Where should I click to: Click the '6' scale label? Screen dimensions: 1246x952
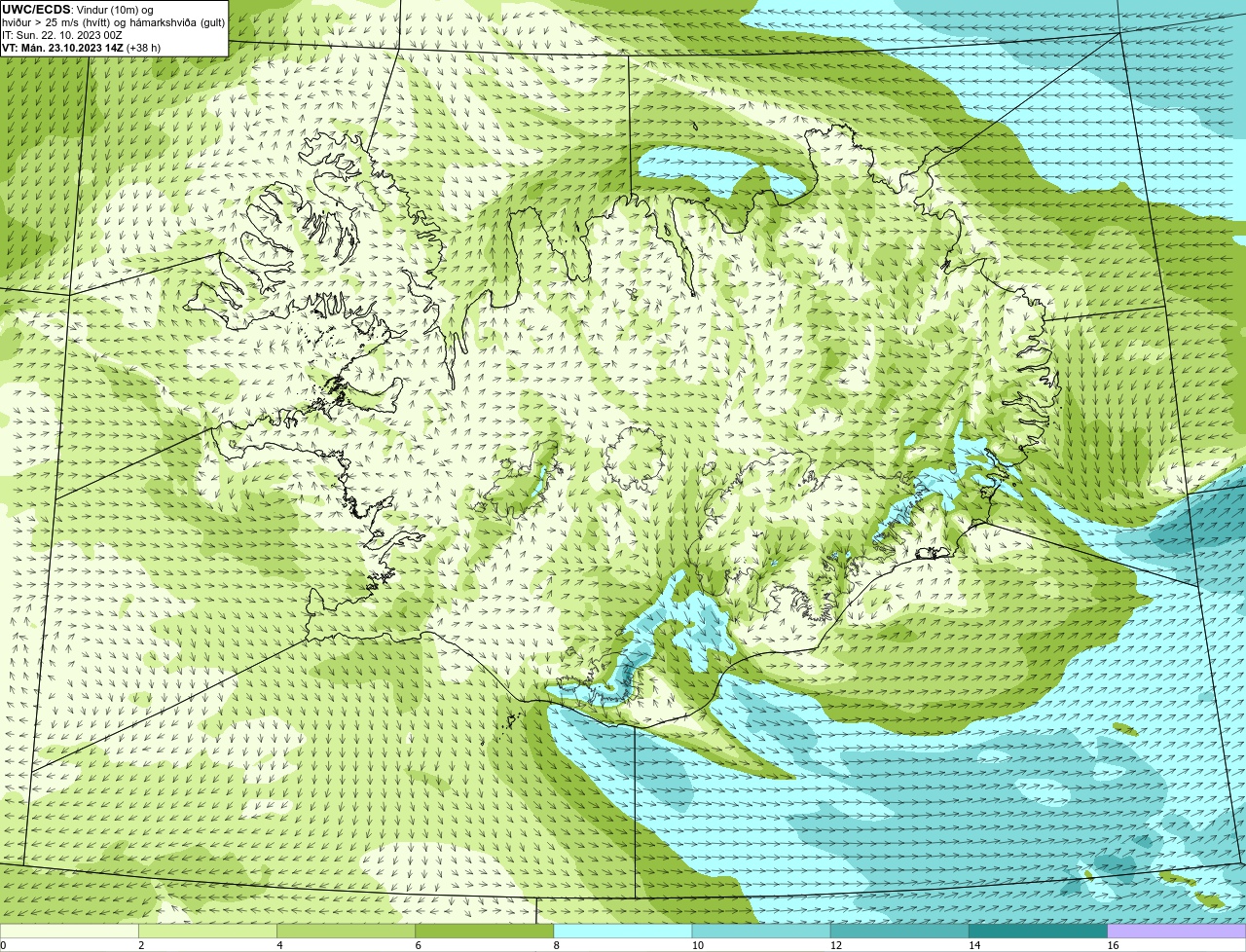point(418,945)
